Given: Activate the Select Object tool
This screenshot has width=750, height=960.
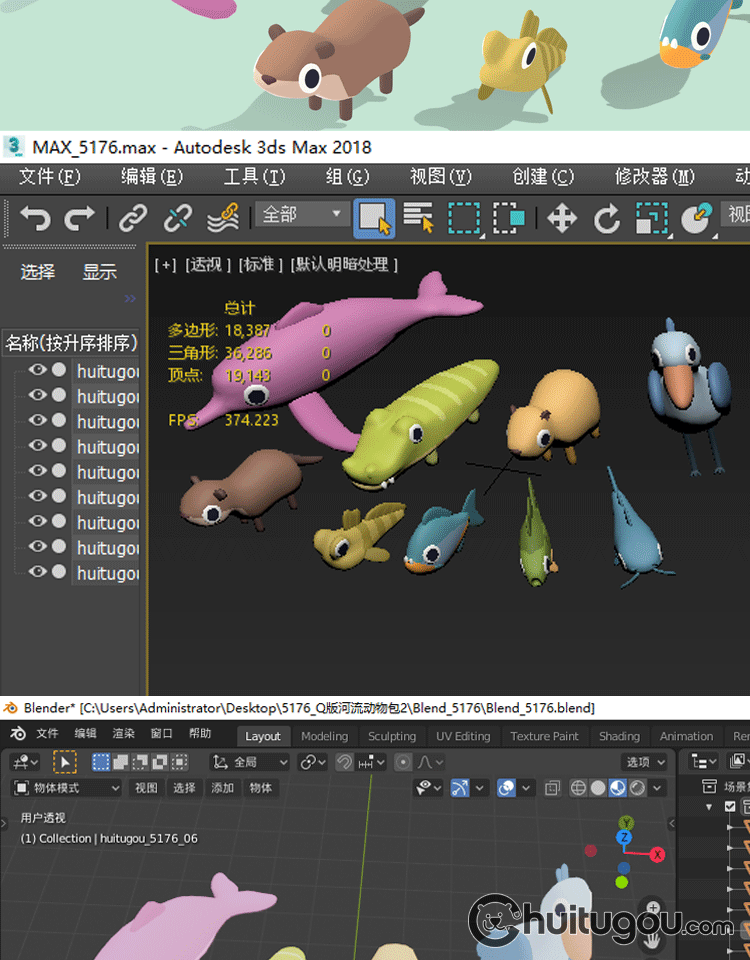Looking at the screenshot, I should [x=374, y=217].
